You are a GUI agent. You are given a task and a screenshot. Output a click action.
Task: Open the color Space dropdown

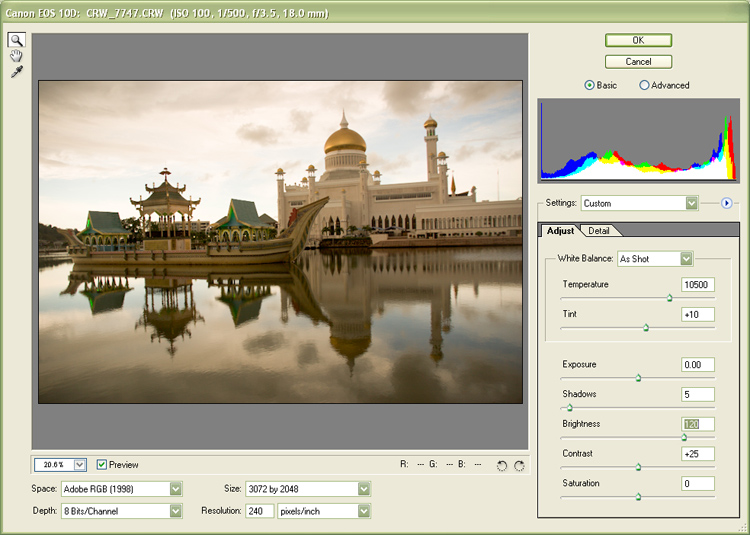pos(175,489)
